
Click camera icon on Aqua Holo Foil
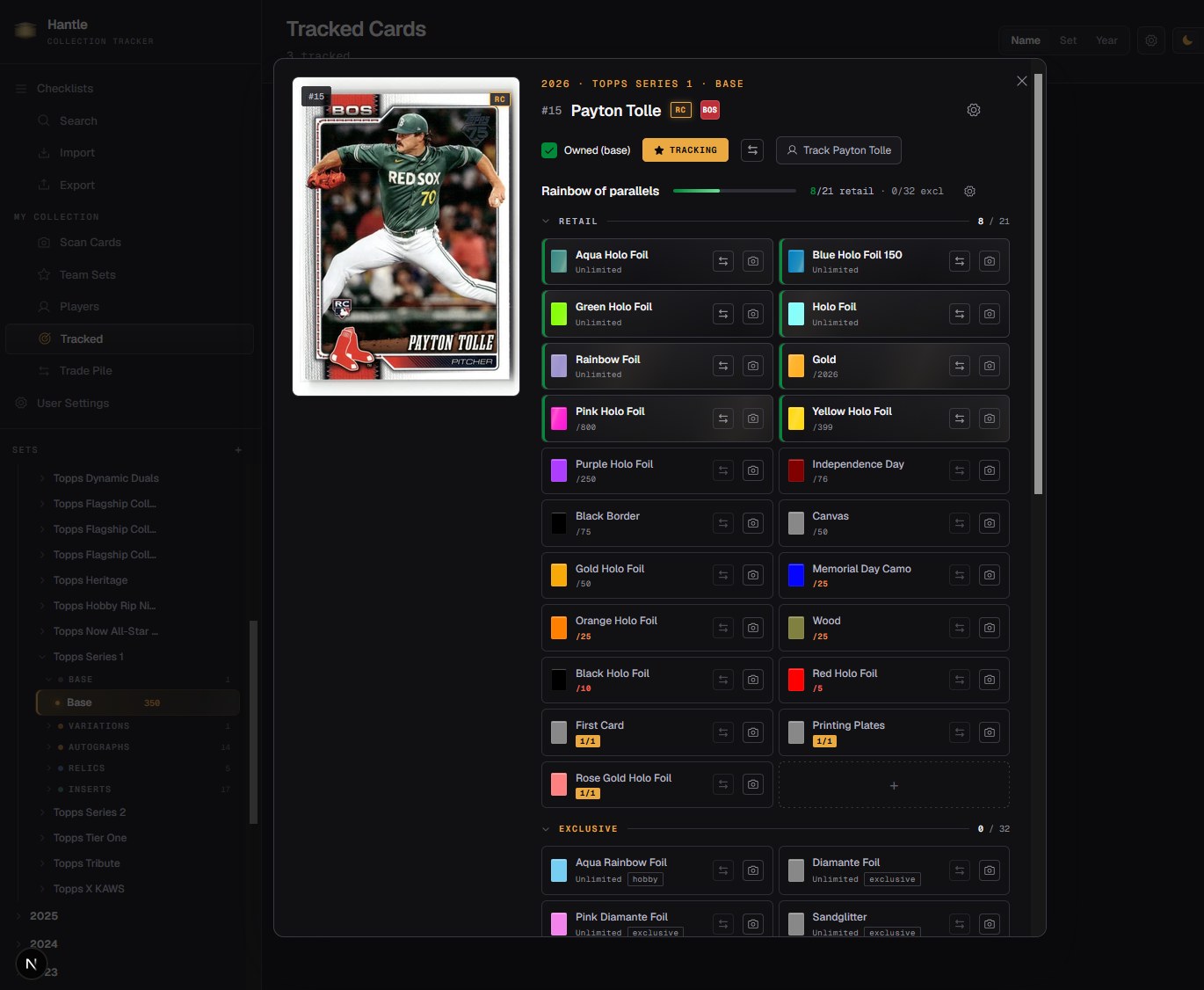point(753,261)
